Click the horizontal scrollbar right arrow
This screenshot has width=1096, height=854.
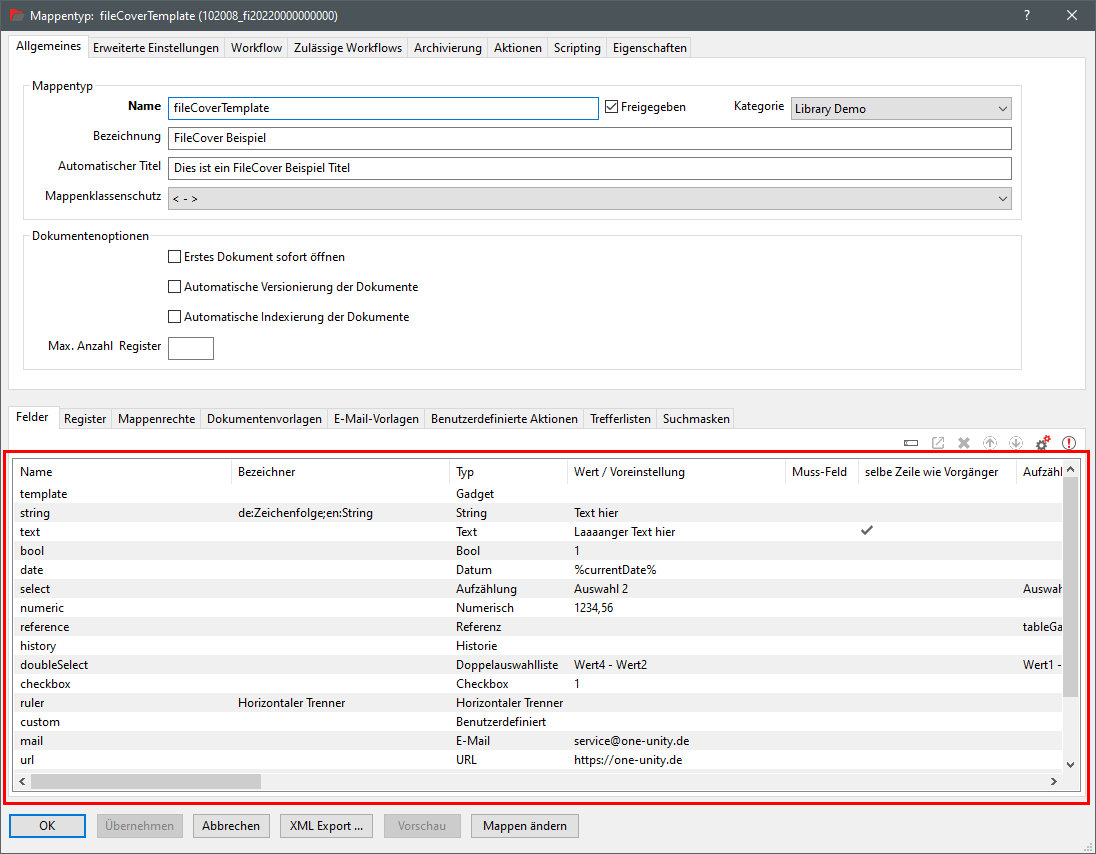[1053, 781]
